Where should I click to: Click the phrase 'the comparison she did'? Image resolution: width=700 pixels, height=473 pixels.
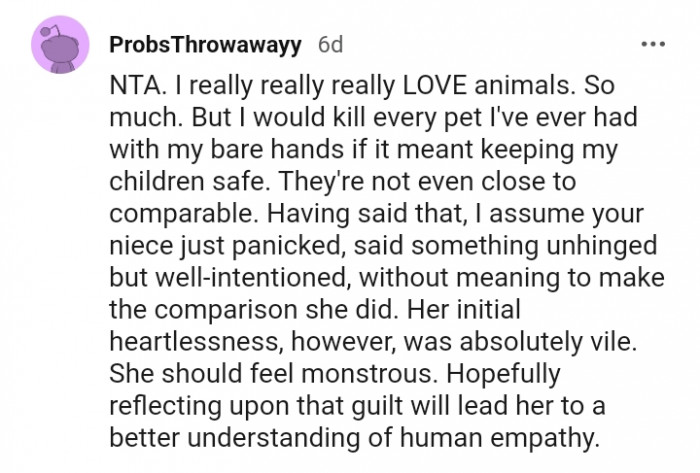pyautogui.click(x=253, y=310)
